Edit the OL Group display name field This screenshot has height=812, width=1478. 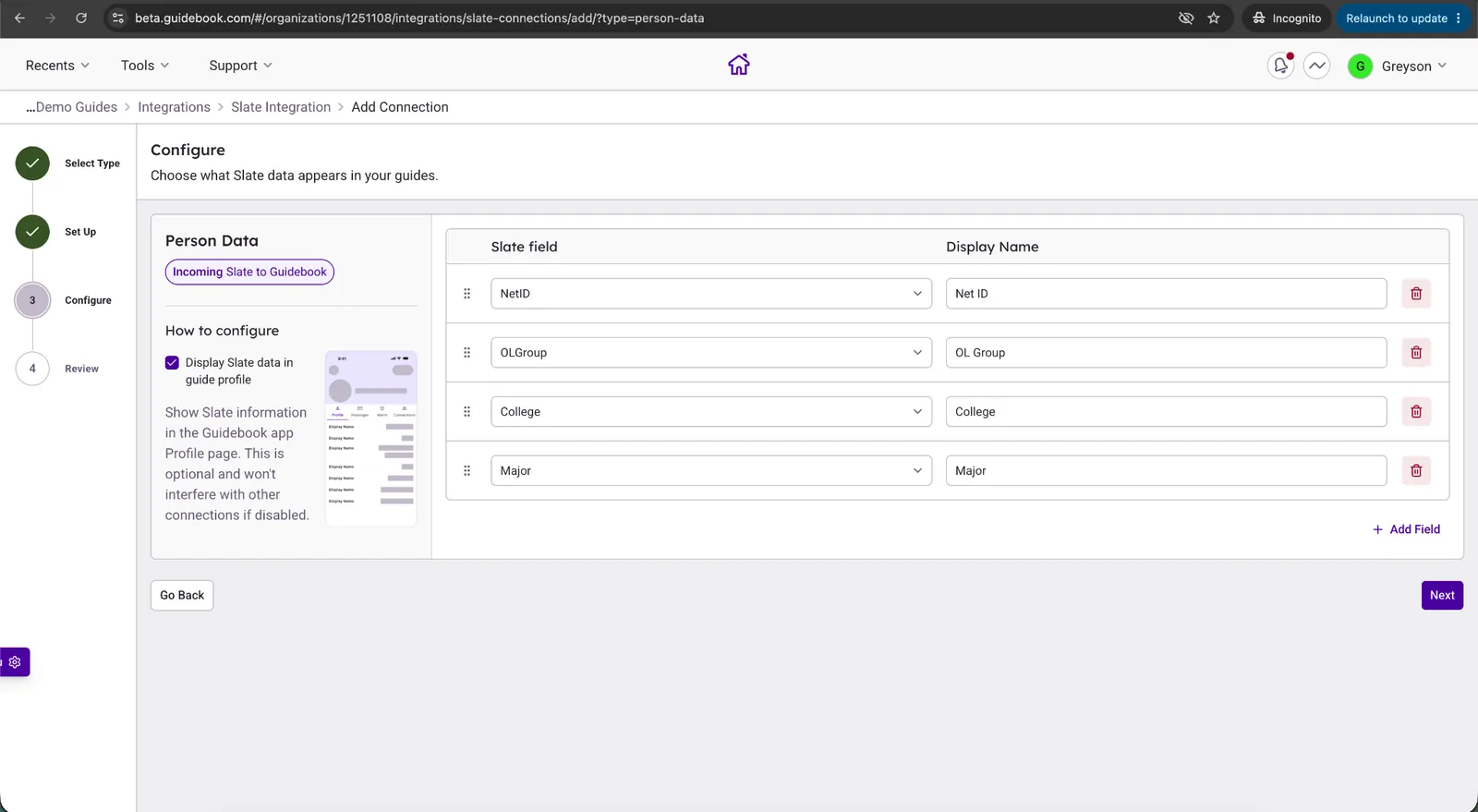tap(1166, 353)
